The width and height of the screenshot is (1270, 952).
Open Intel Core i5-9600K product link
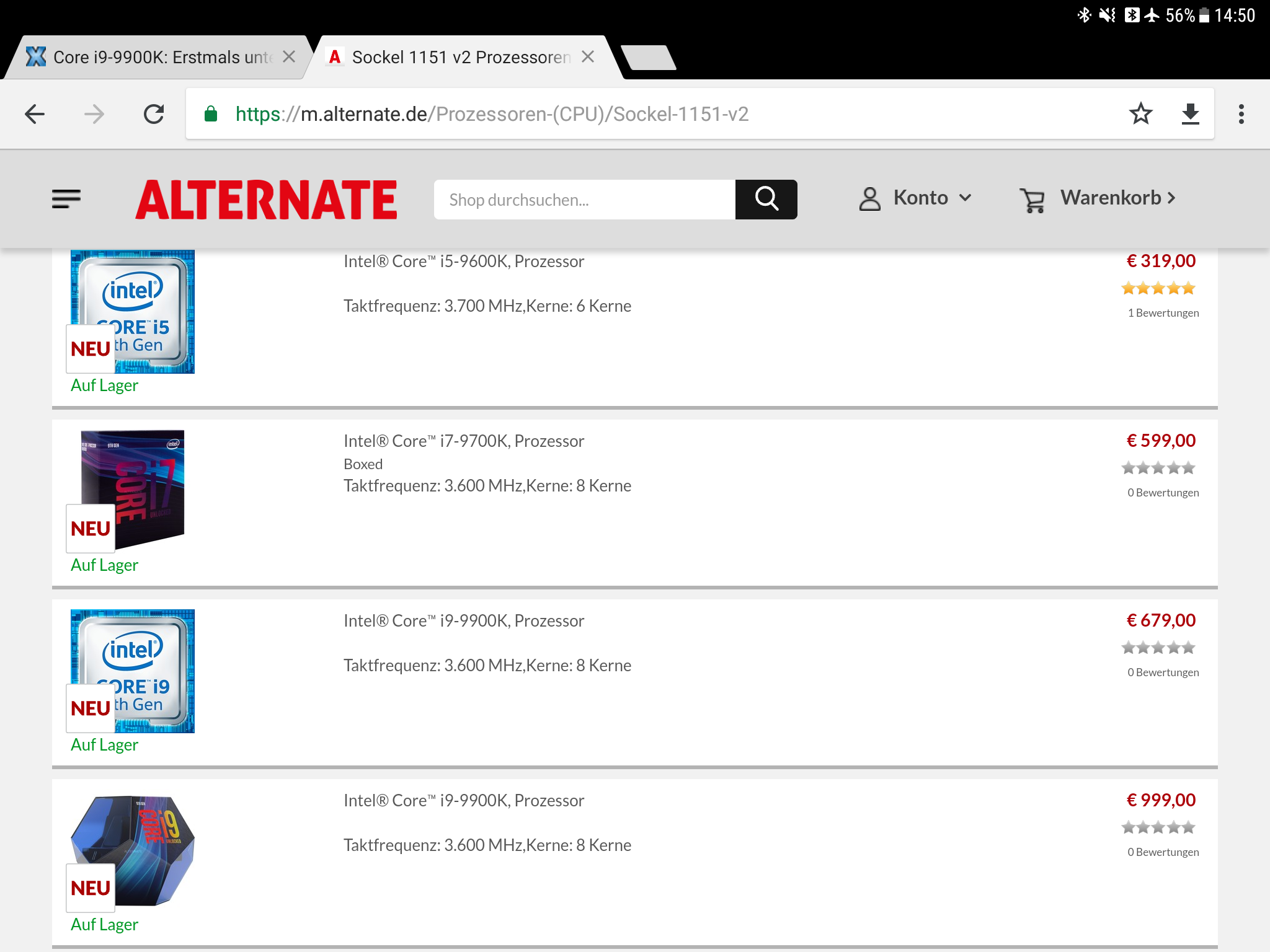464,262
